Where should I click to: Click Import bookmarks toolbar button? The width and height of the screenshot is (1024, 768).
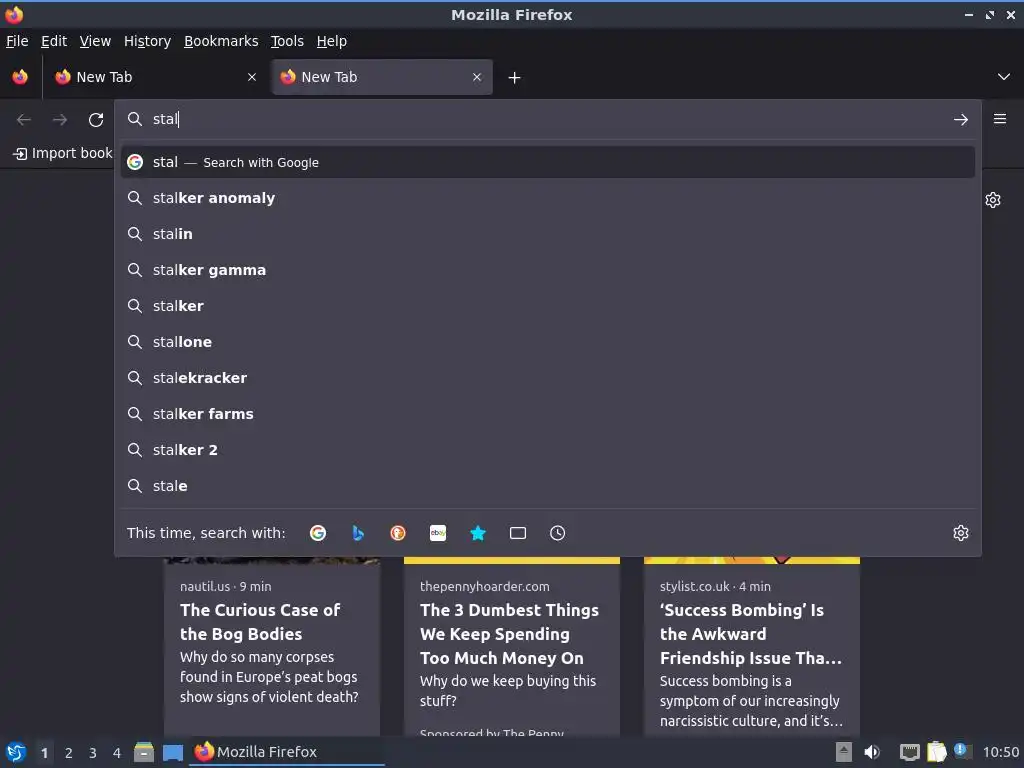tap(63, 153)
